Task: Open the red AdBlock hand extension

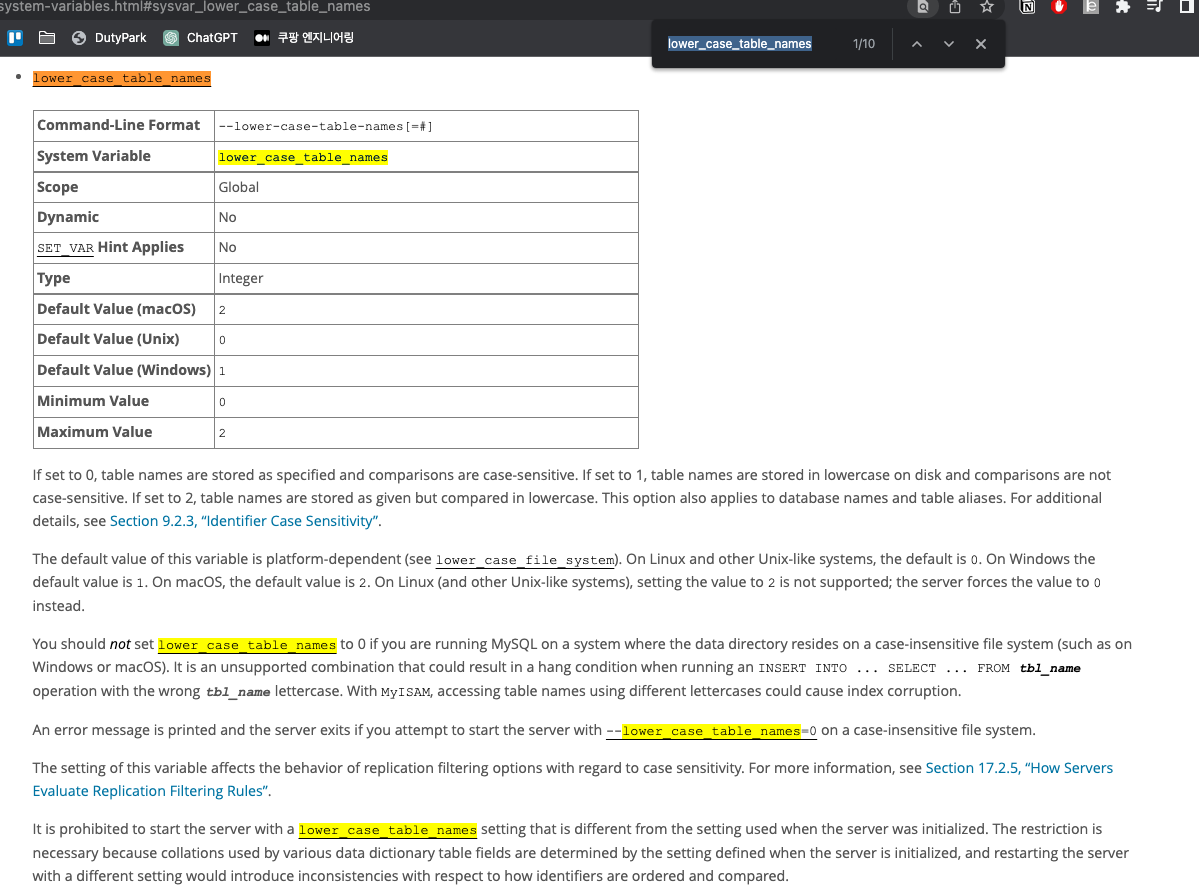Action: [x=1059, y=7]
